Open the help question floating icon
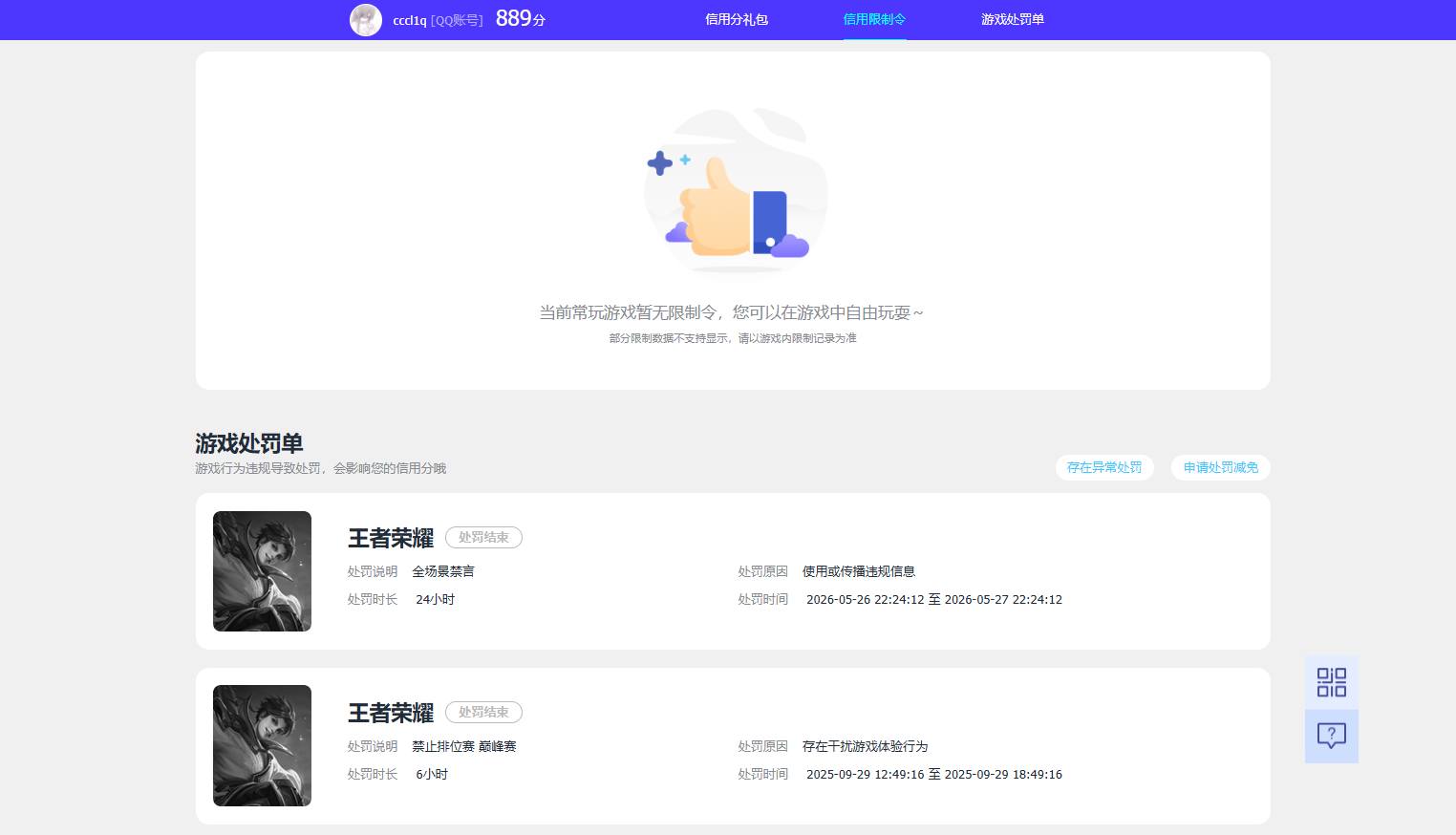Image resolution: width=1456 pixels, height=835 pixels. pos(1331,736)
